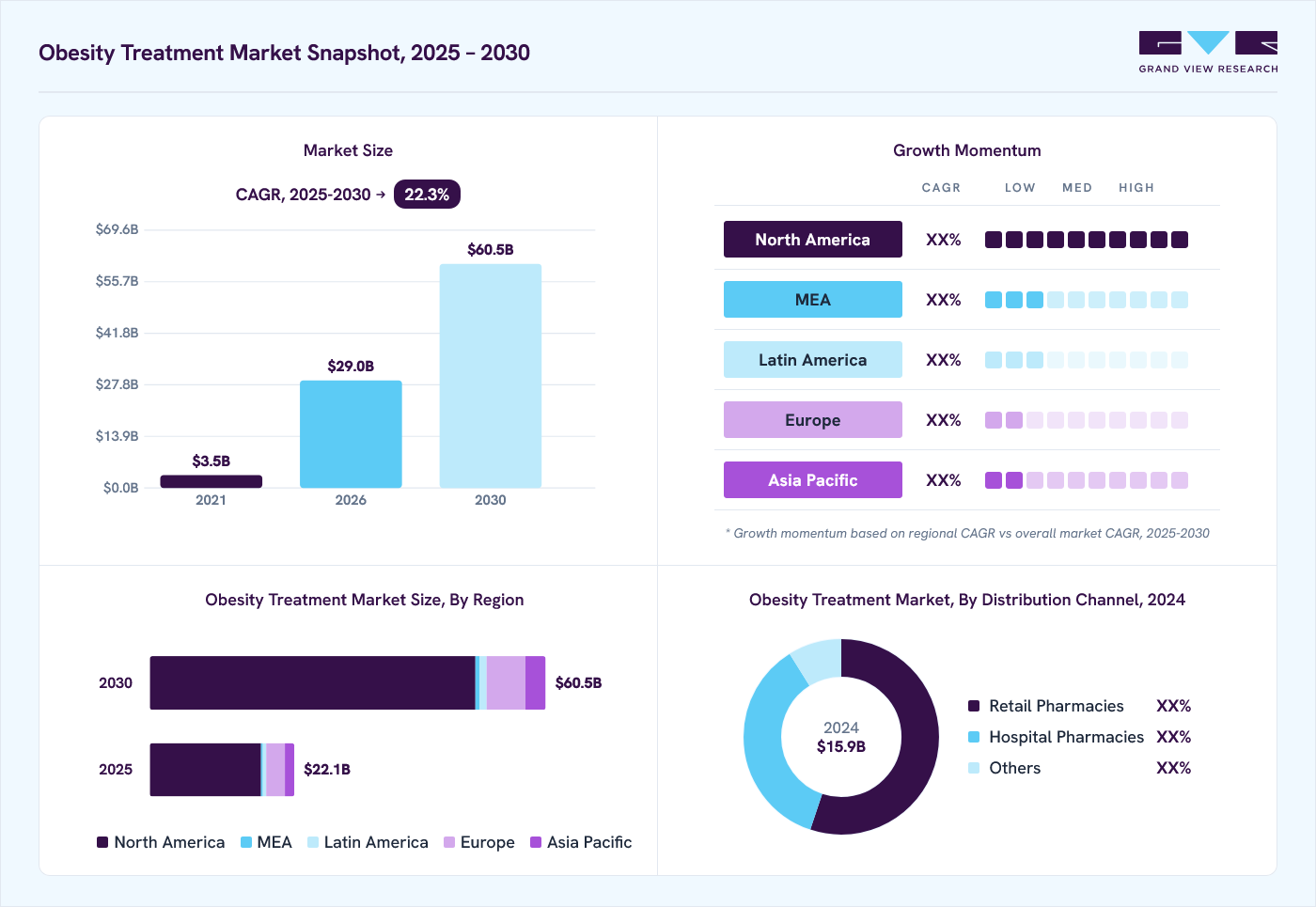Image resolution: width=1316 pixels, height=907 pixels.
Task: Click Europe segment of the 2030 region bar
Action: point(506,682)
